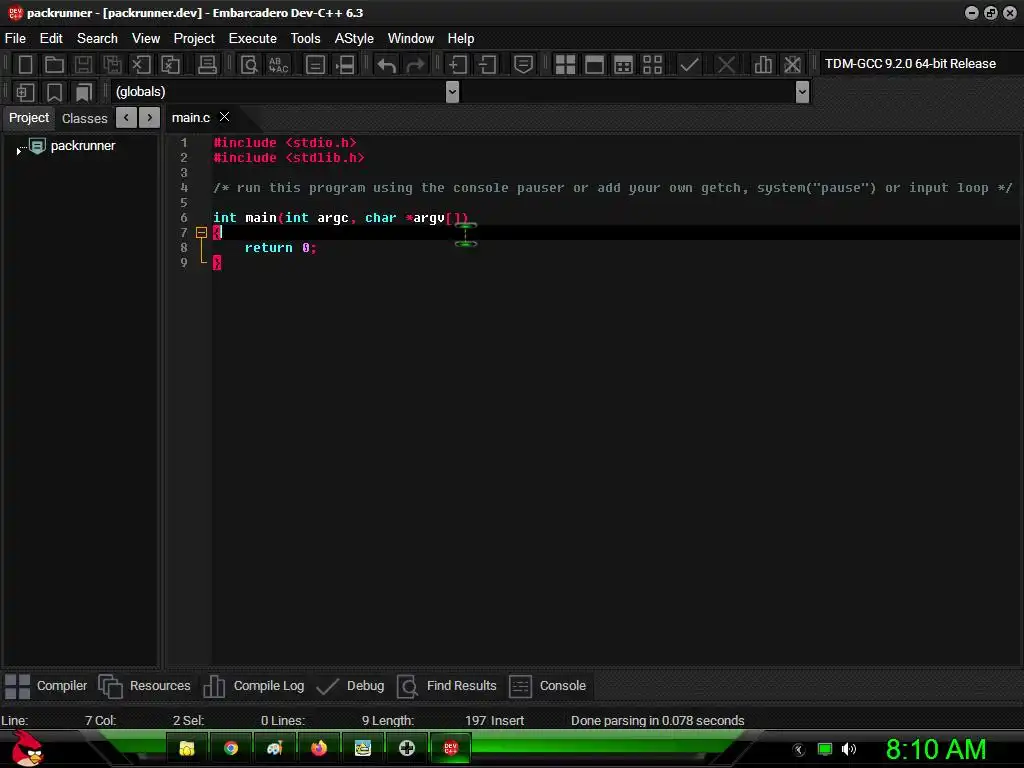Open the Search menu
The image size is (1024, 768).
pos(97,39)
